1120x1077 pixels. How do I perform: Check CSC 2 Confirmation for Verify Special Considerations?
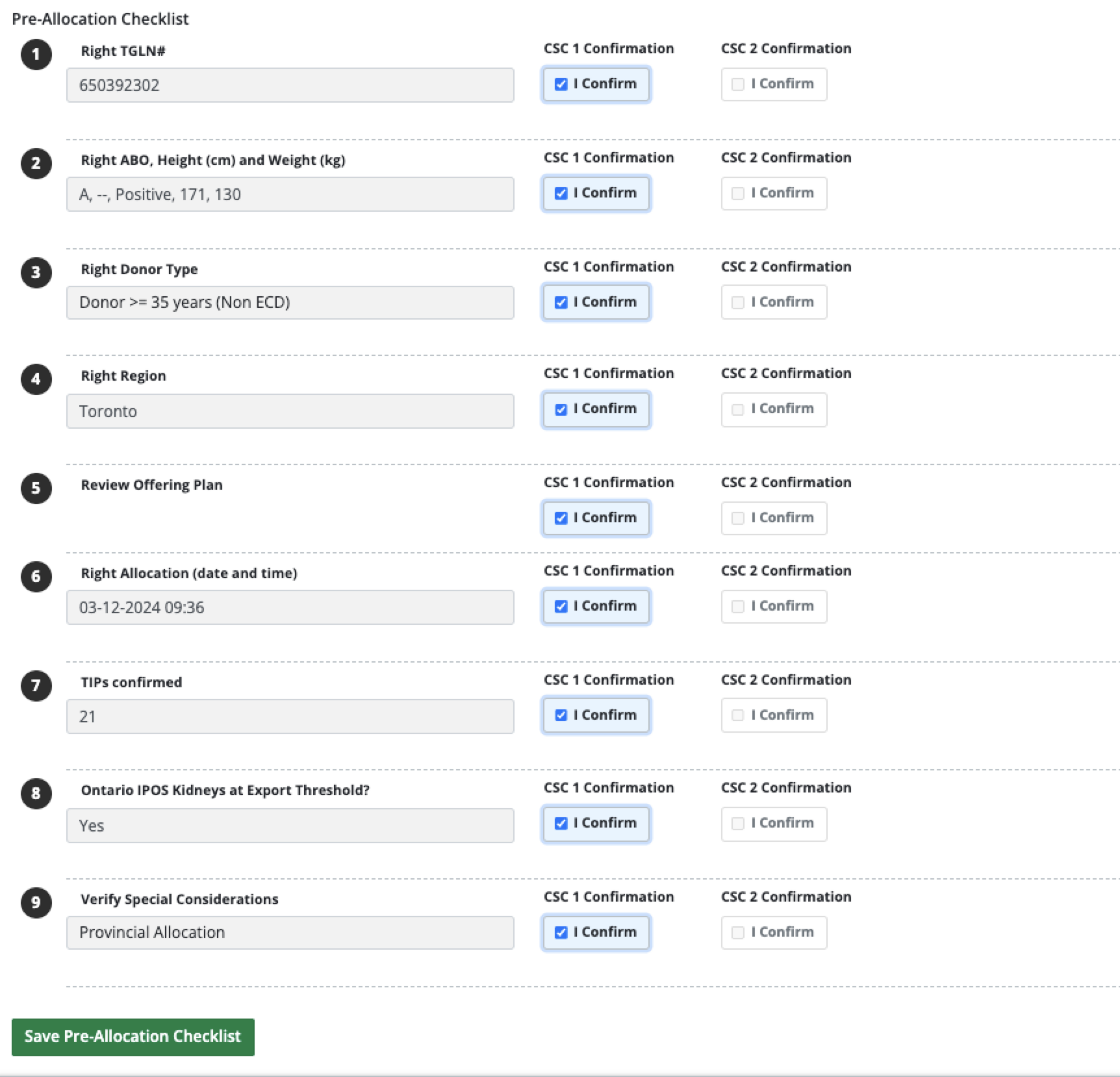[738, 932]
